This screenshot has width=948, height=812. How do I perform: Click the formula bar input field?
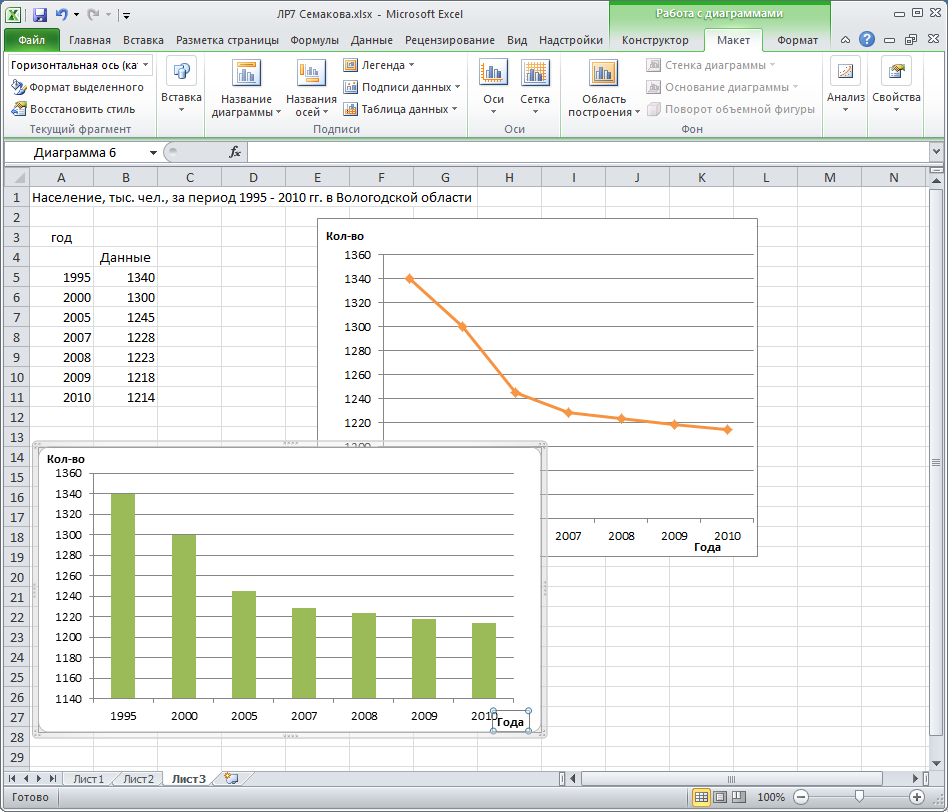pos(586,152)
